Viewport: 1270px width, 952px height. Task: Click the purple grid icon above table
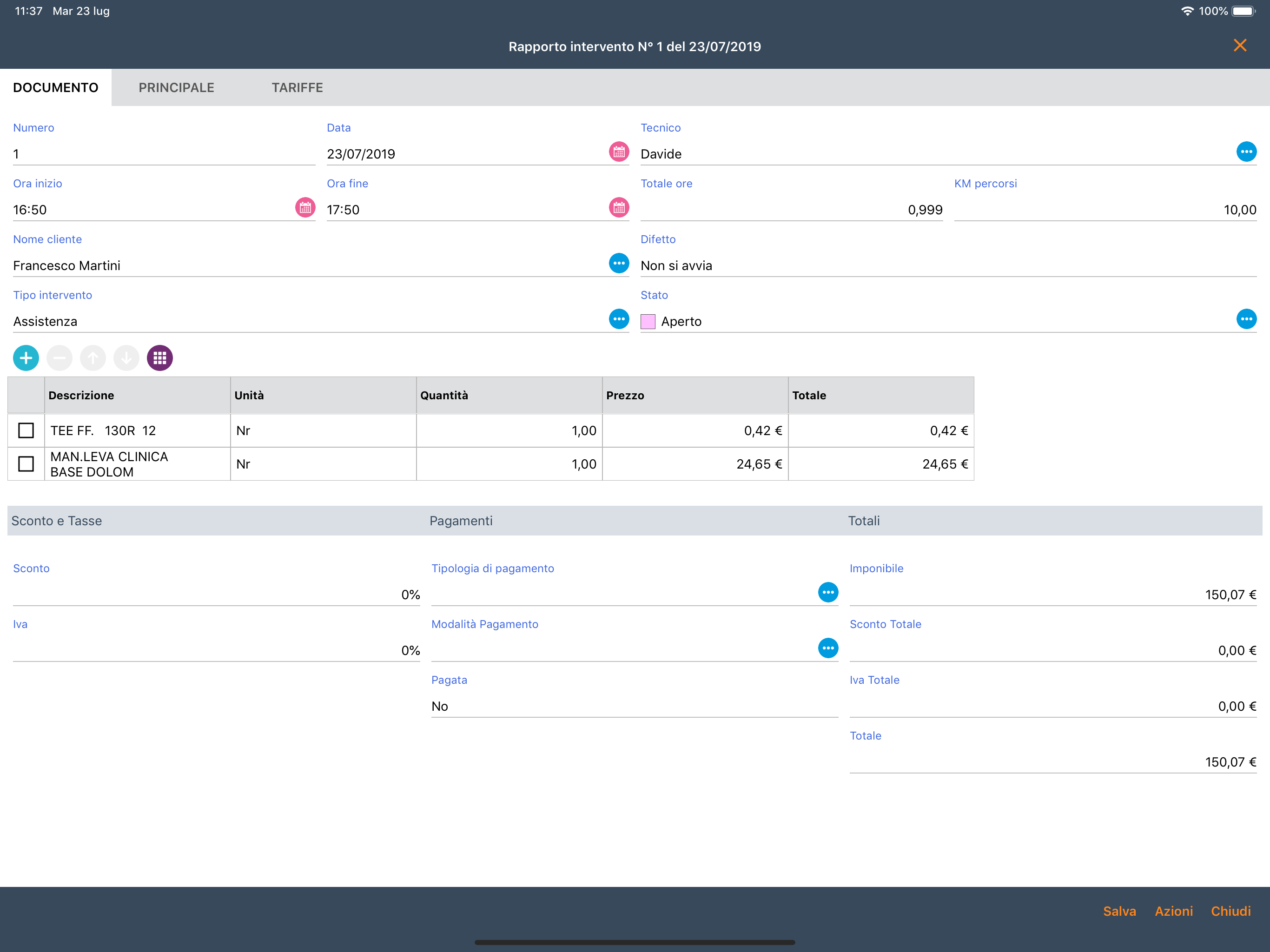[159, 358]
